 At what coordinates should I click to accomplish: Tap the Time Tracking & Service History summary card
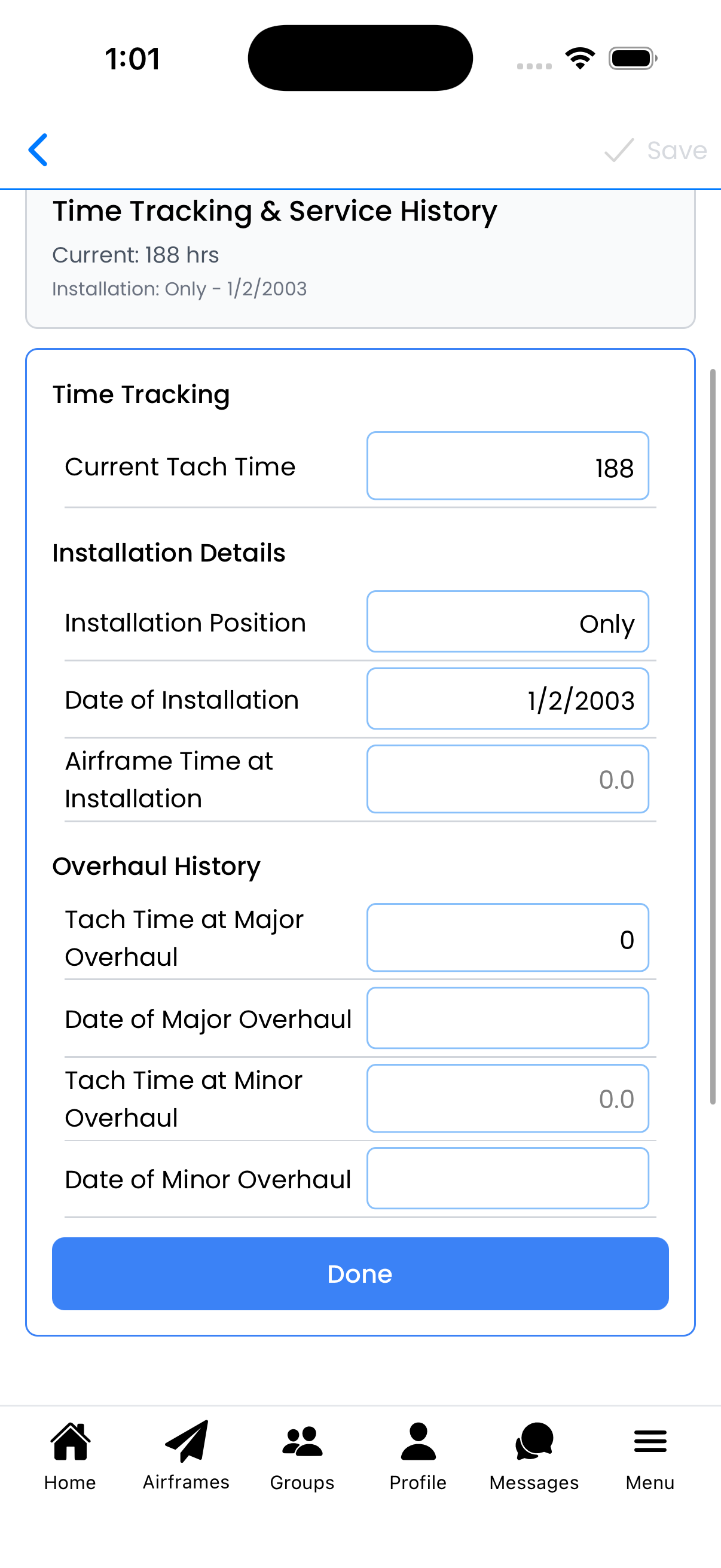click(x=360, y=256)
